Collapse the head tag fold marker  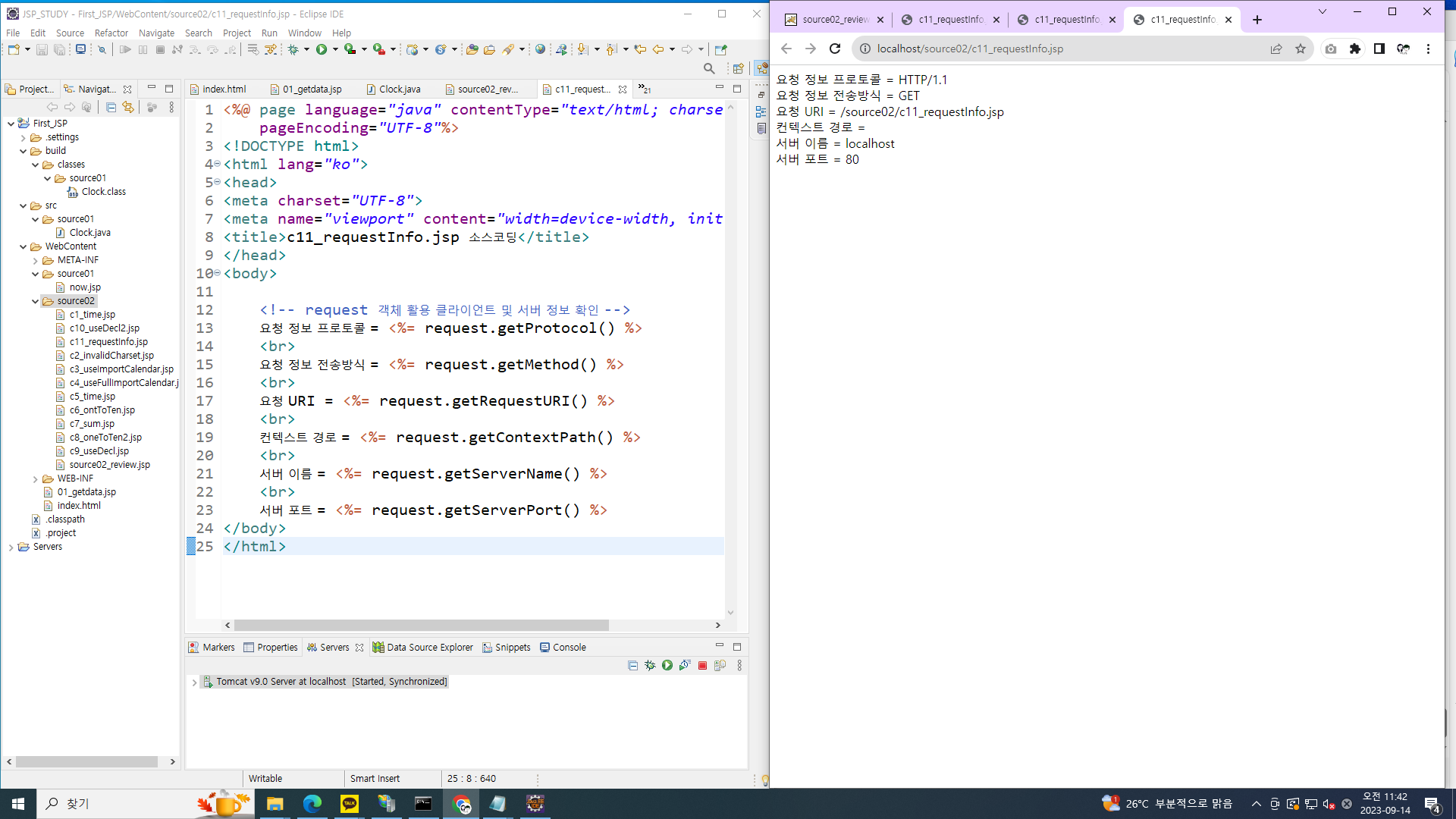(218, 182)
